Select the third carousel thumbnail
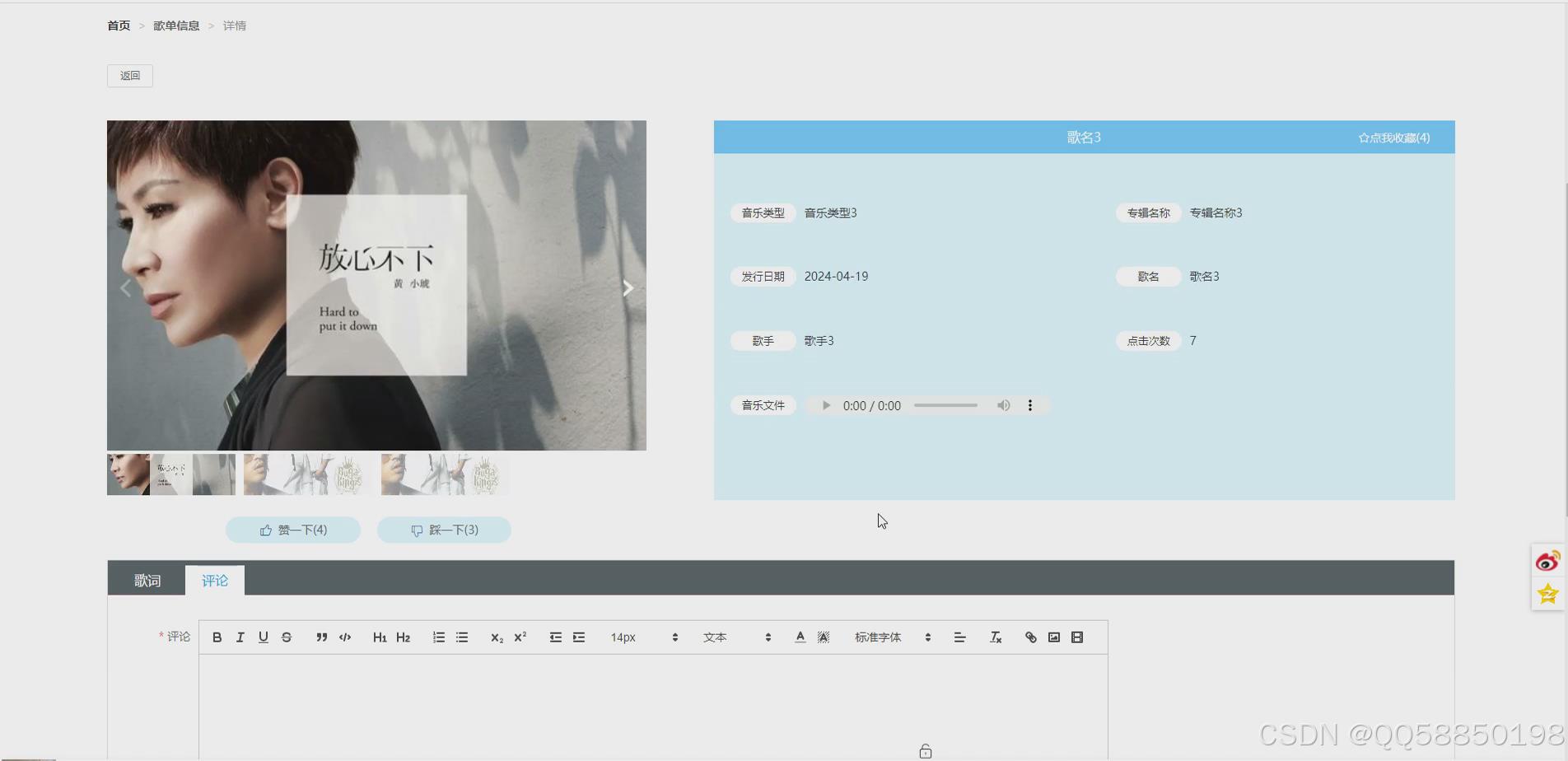The height and width of the screenshot is (761, 1568). point(446,474)
